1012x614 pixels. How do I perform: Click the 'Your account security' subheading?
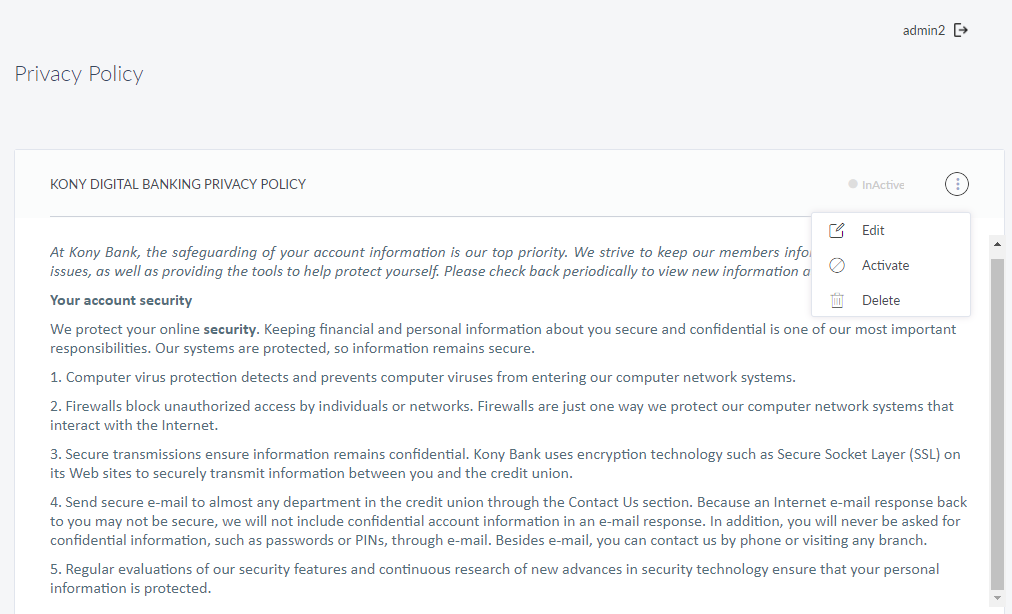point(121,300)
